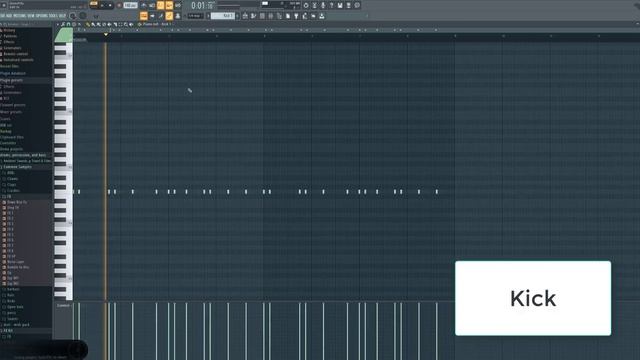Open the piano roll options menu arrow
The image size is (640, 360).
click(x=58, y=24)
